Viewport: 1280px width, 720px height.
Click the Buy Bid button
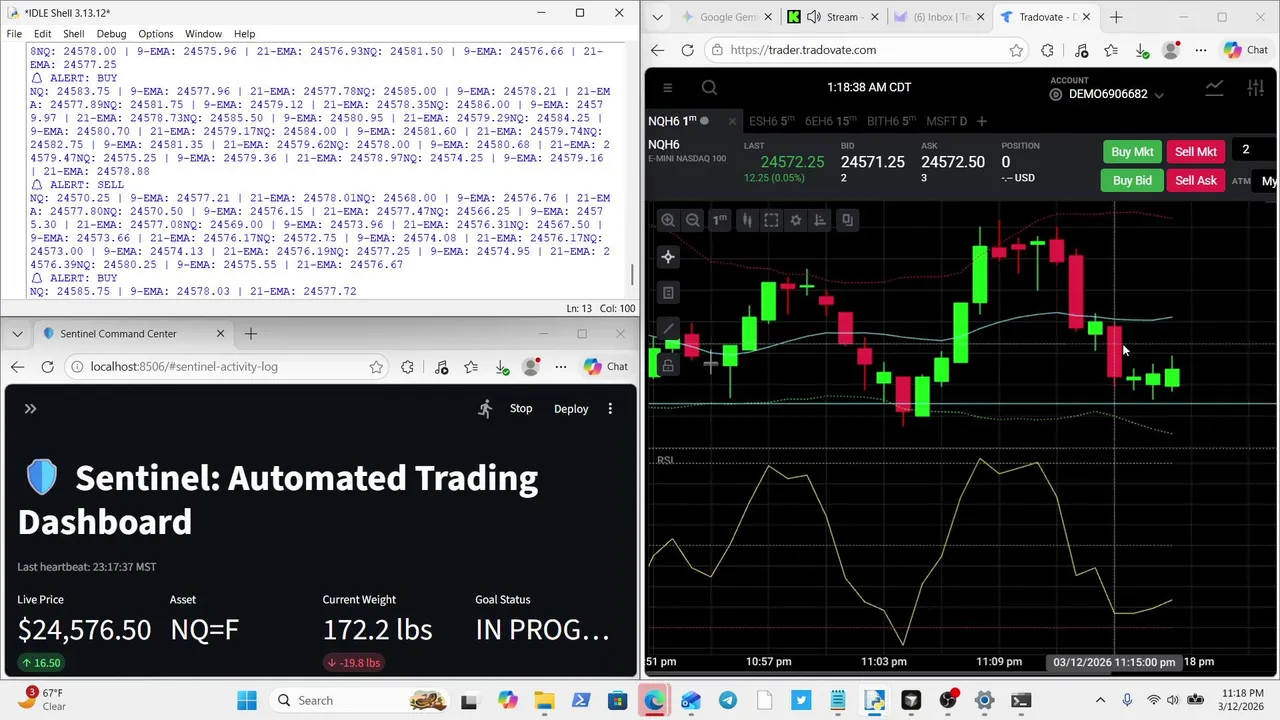click(1132, 181)
